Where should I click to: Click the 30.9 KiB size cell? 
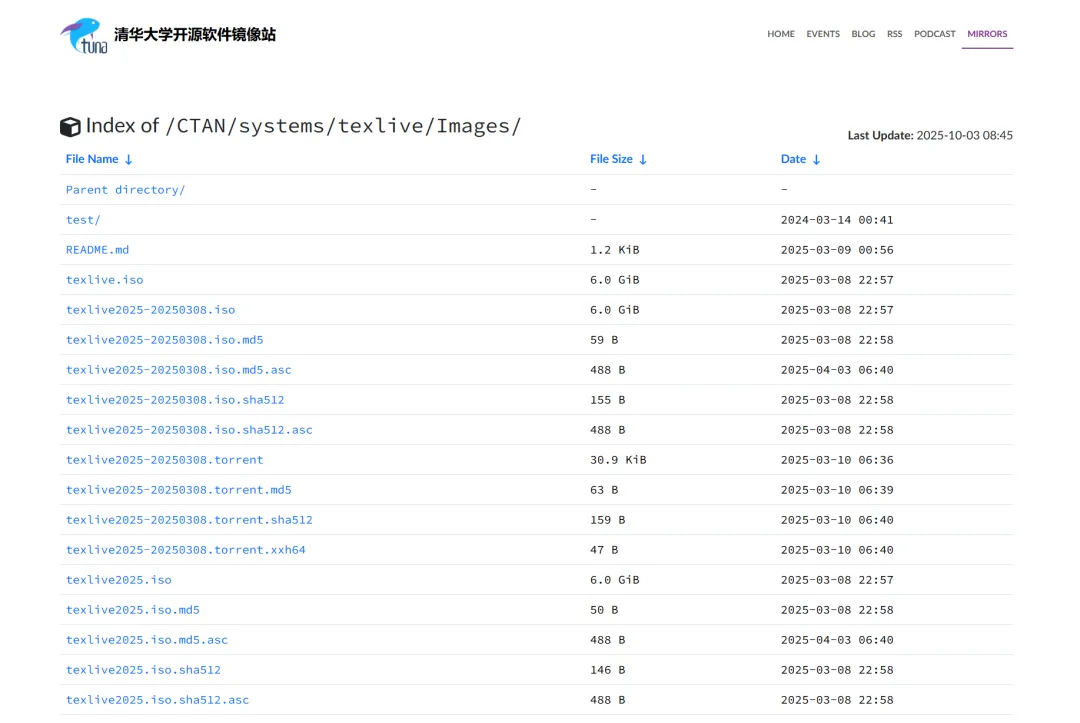618,459
